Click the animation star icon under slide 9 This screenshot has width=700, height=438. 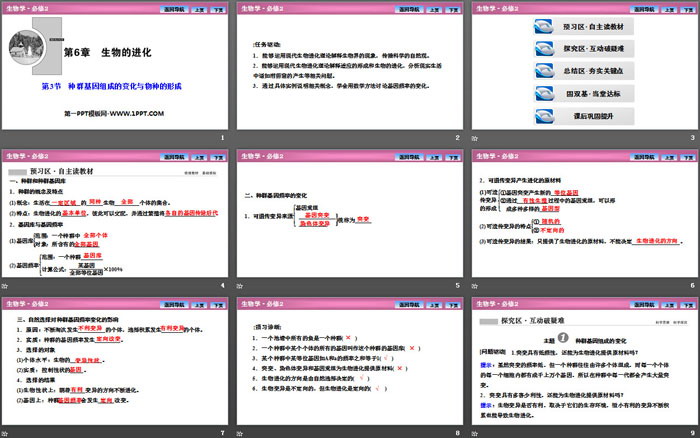click(x=475, y=433)
